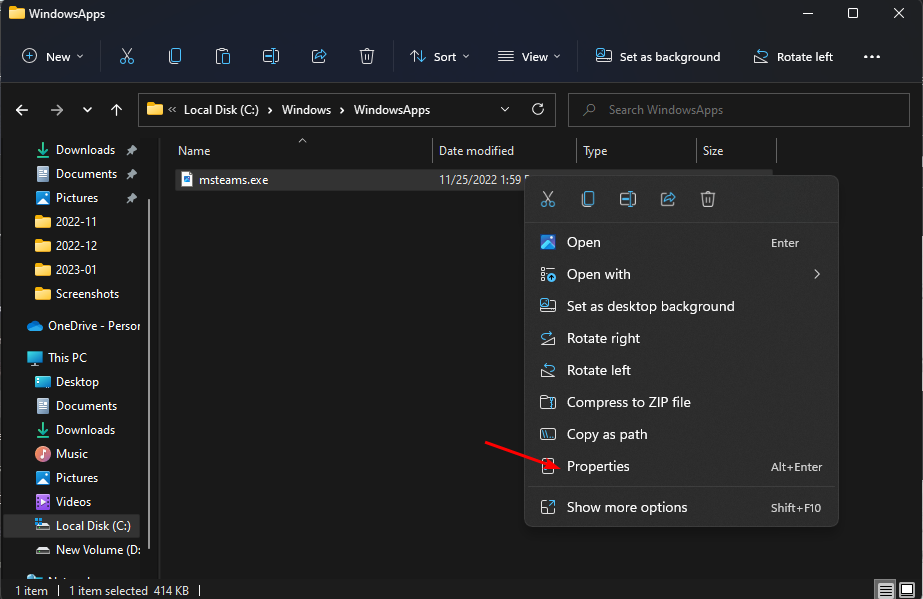Image resolution: width=923 pixels, height=599 pixels.
Task: Open the New item dropdown
Action: point(53,56)
